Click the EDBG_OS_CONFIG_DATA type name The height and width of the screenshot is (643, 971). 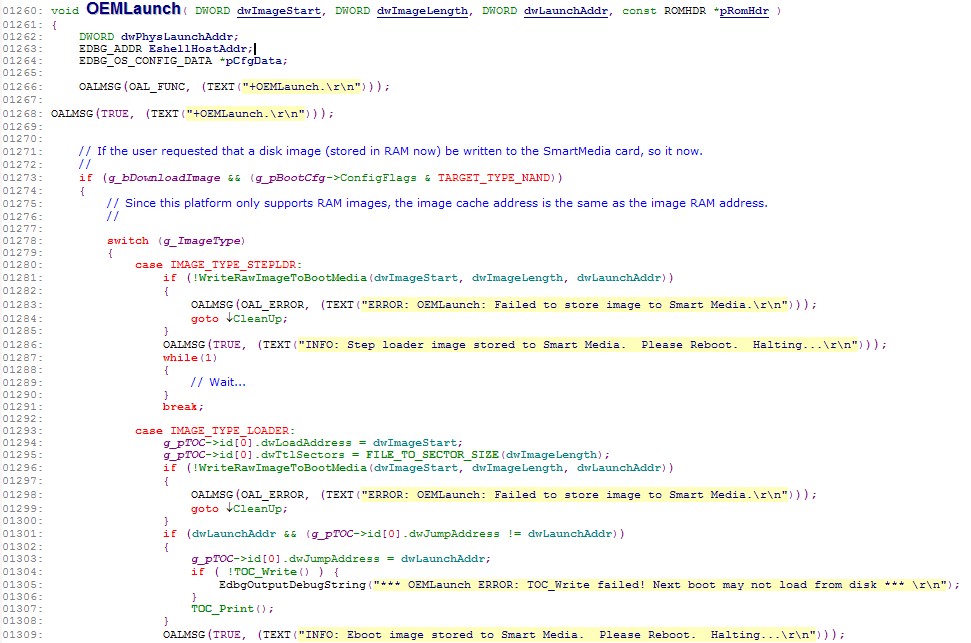point(146,61)
